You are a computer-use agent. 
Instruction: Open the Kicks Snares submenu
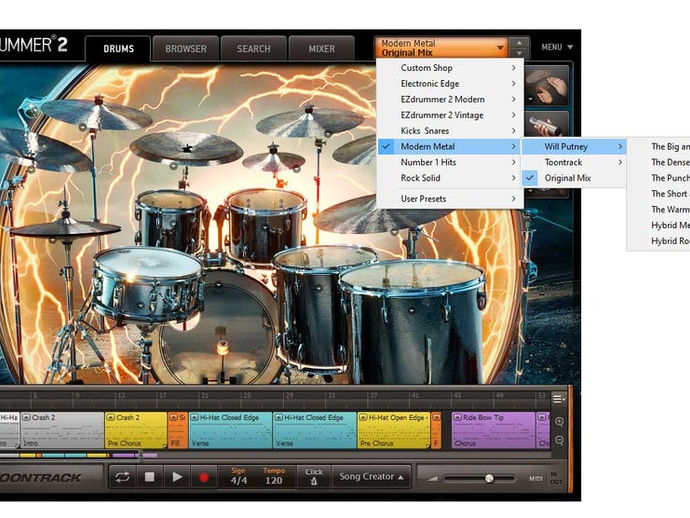[x=450, y=131]
